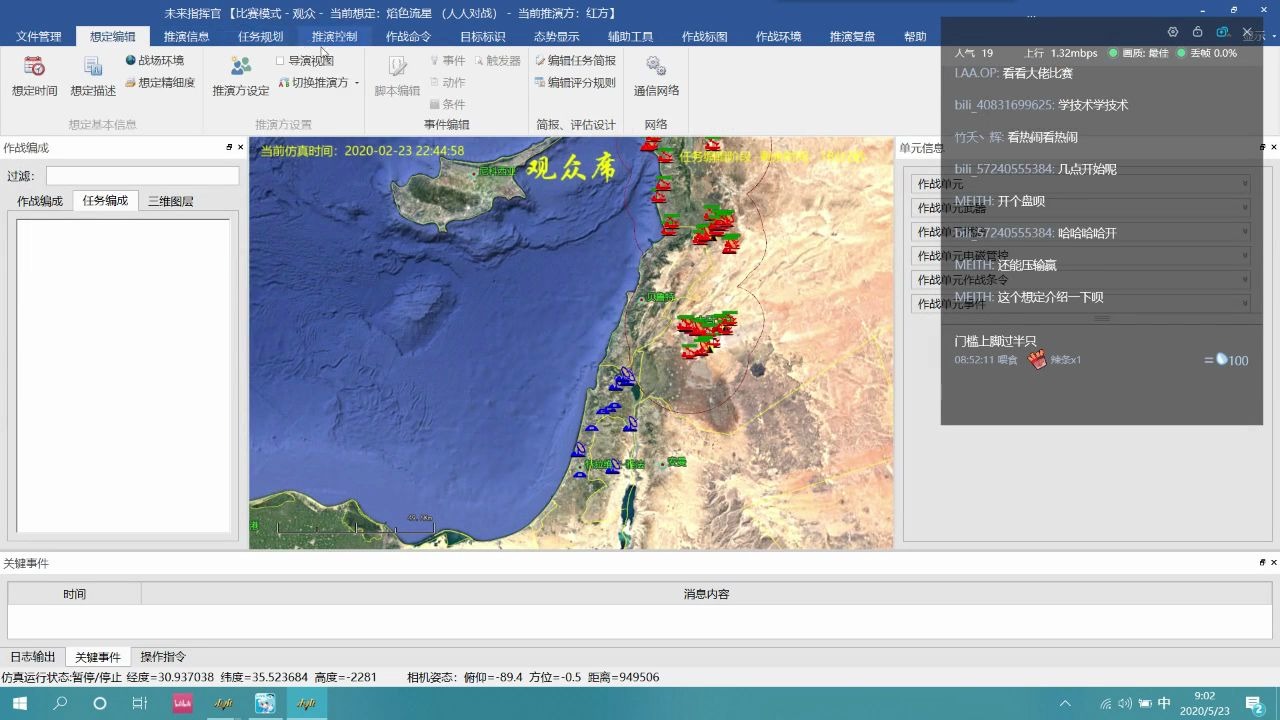Open 想定精细度 scenario granularity settings
The width and height of the screenshot is (1280, 720).
[x=159, y=83]
